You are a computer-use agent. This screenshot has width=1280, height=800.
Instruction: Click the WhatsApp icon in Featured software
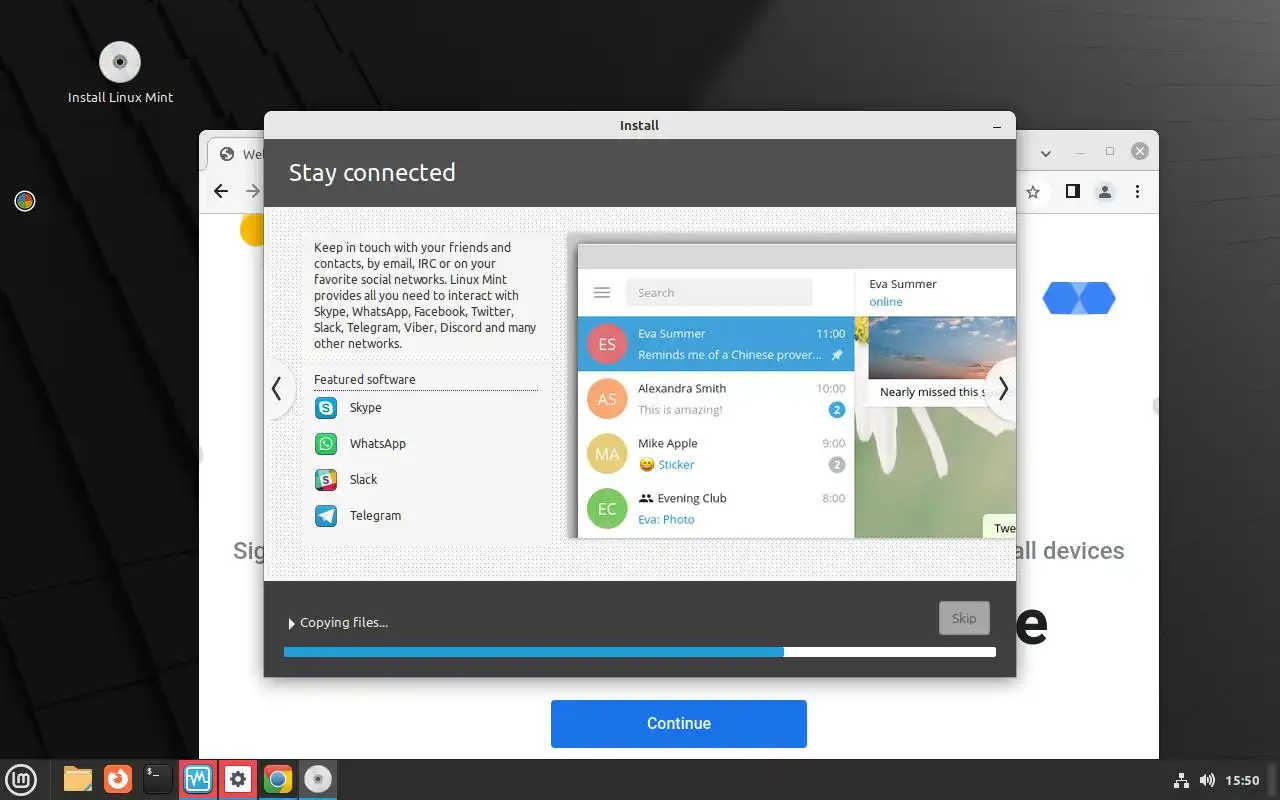pos(326,444)
